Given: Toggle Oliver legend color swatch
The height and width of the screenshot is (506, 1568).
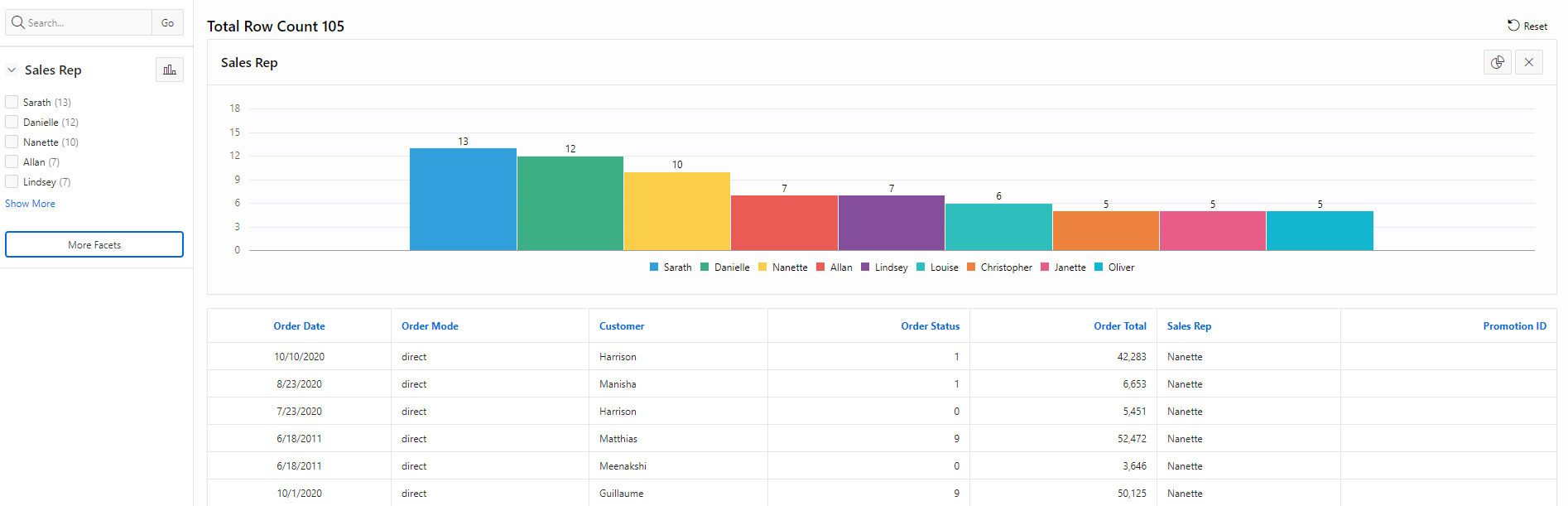Looking at the screenshot, I should [x=1099, y=267].
